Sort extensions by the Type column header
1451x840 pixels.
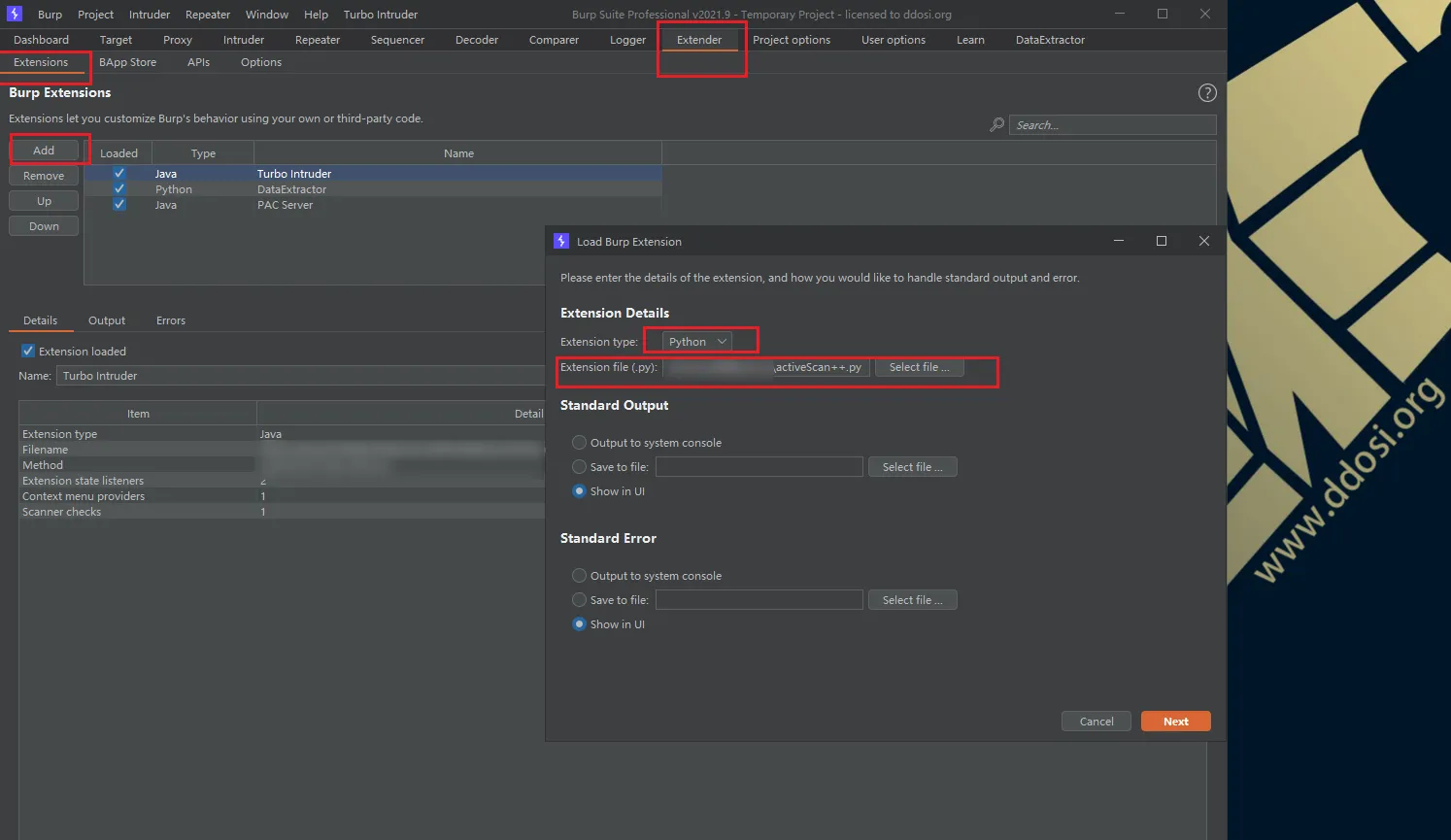[203, 153]
